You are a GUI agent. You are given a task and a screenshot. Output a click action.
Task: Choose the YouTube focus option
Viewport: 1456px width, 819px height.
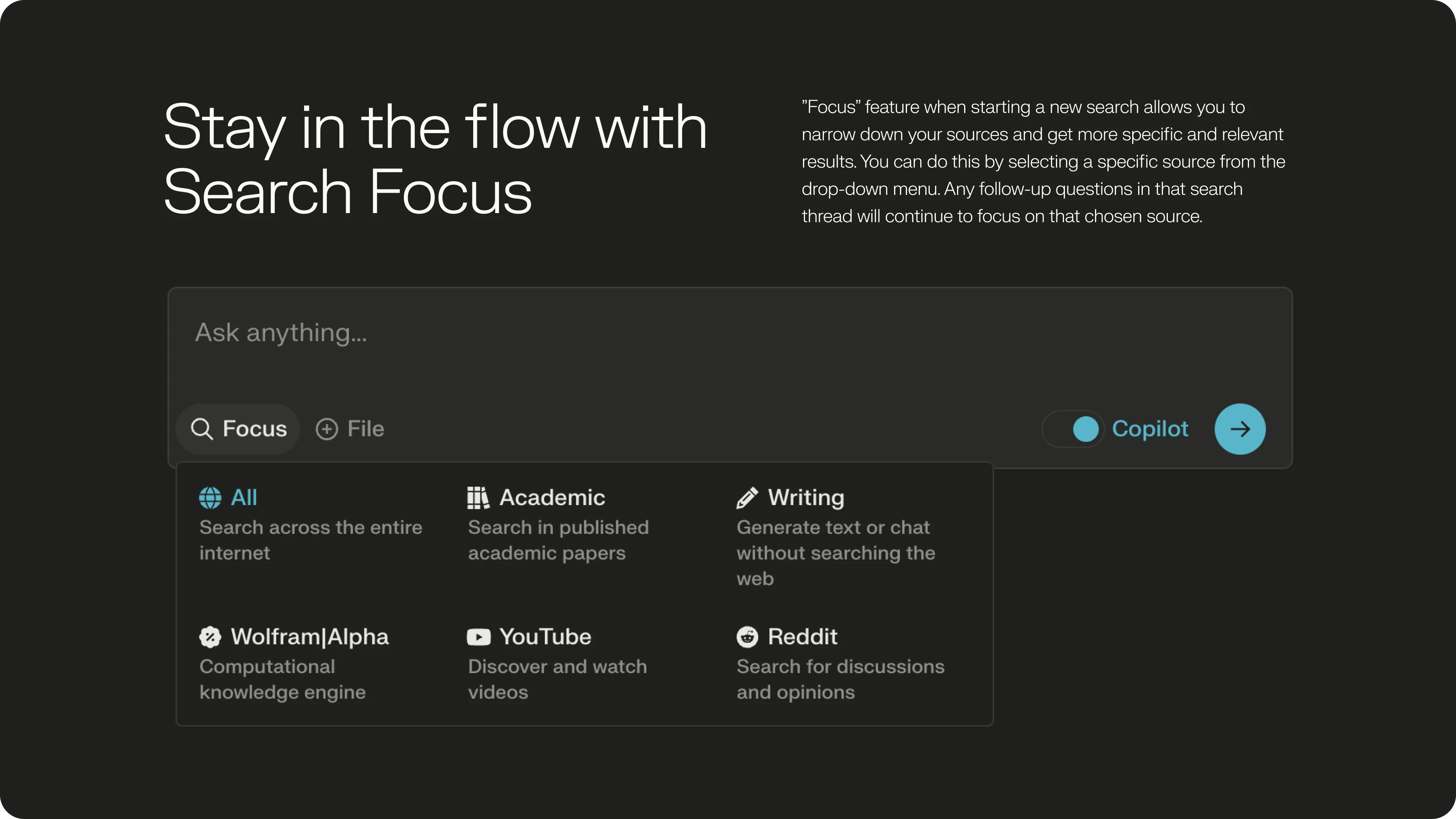coord(545,637)
